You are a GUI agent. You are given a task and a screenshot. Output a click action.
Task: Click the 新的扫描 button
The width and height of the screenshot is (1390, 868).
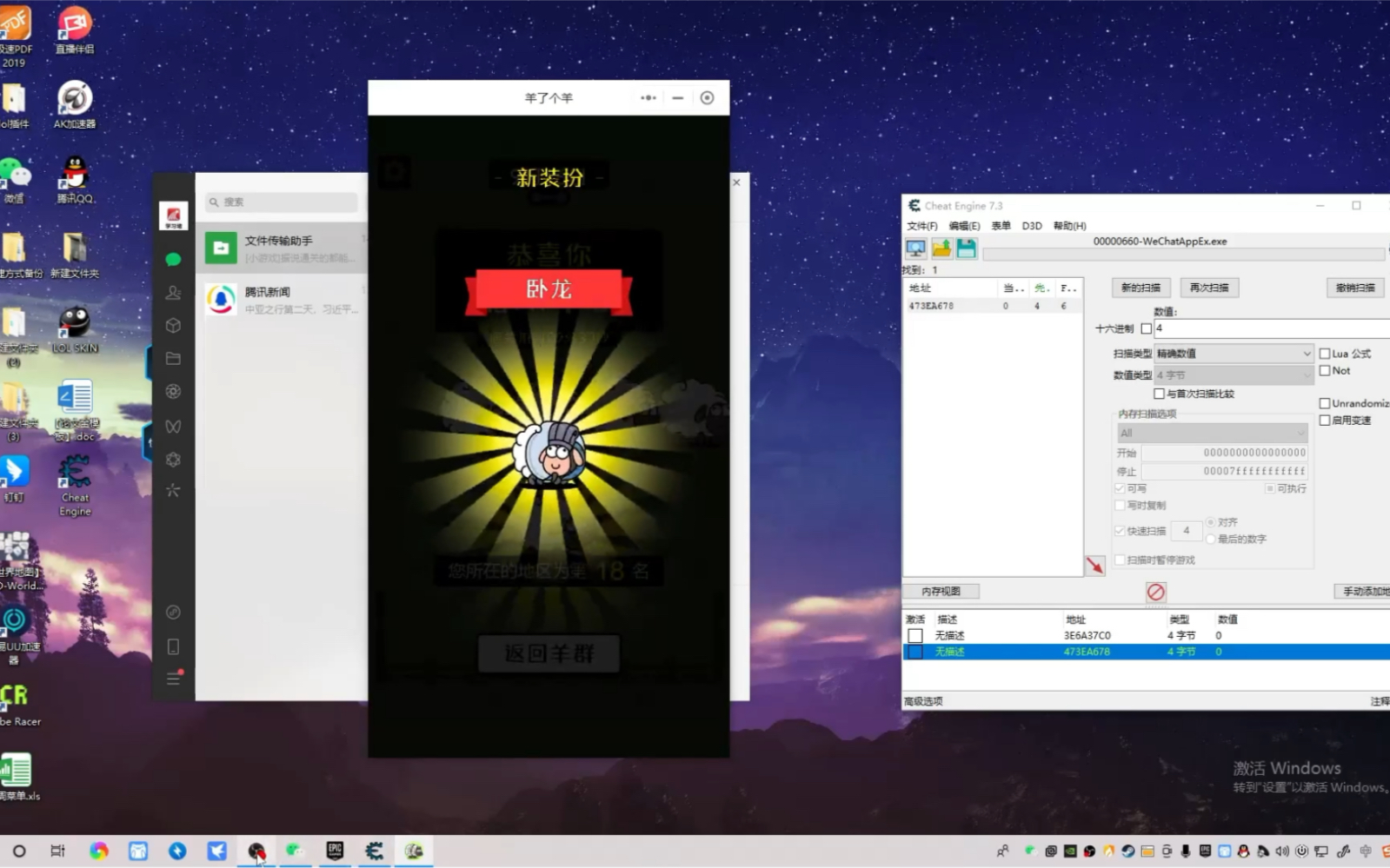(x=1141, y=288)
